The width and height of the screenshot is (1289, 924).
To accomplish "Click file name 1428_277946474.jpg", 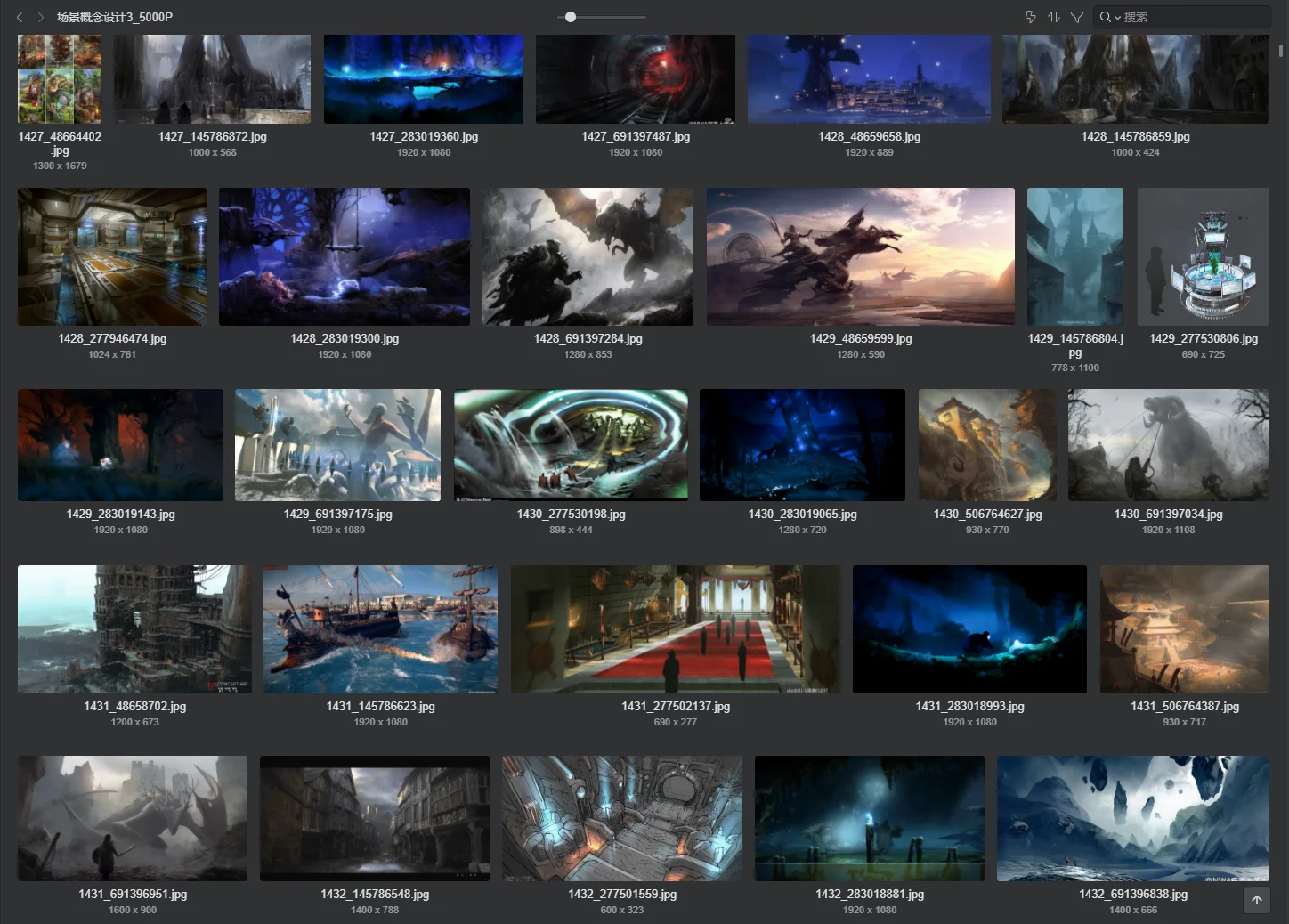I will pyautogui.click(x=112, y=338).
